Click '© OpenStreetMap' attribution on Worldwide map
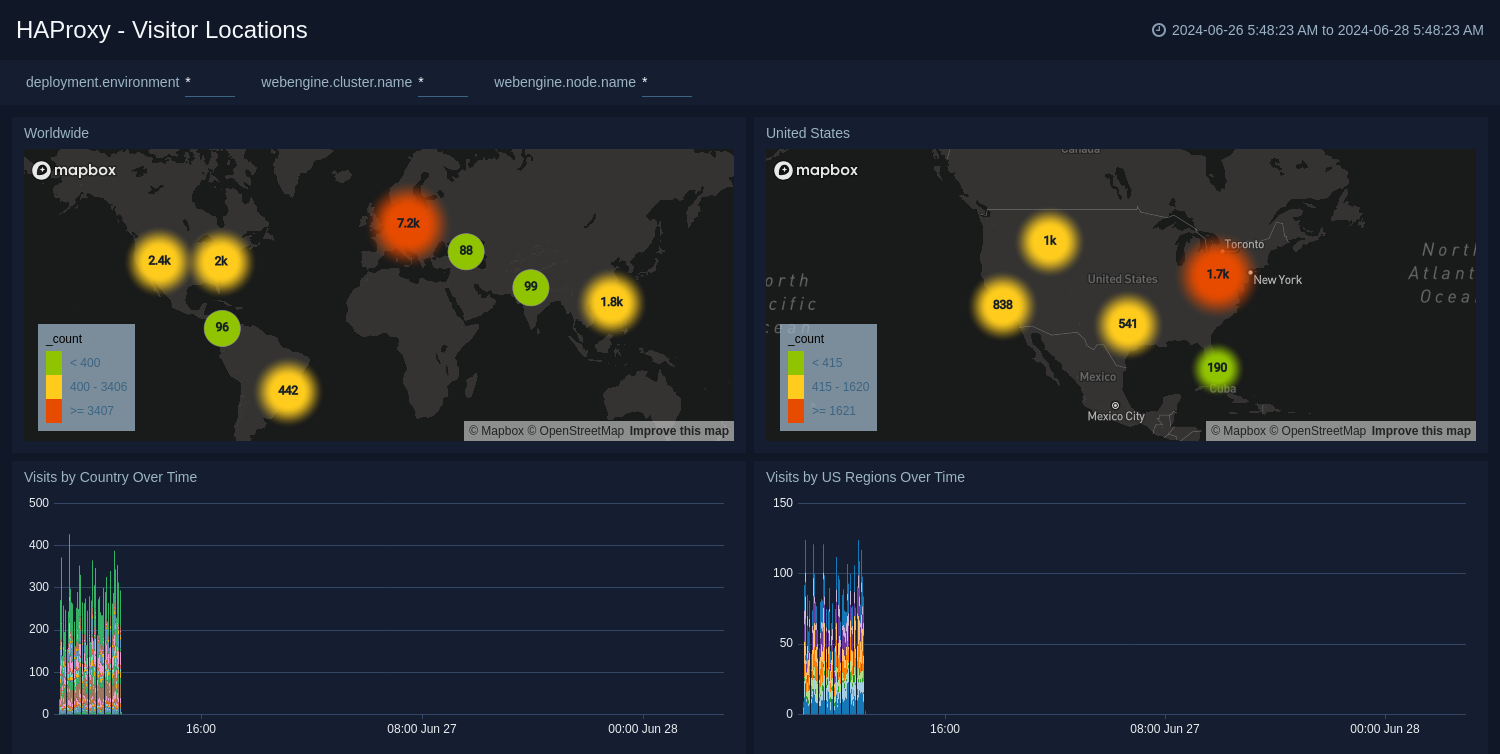 coord(576,431)
